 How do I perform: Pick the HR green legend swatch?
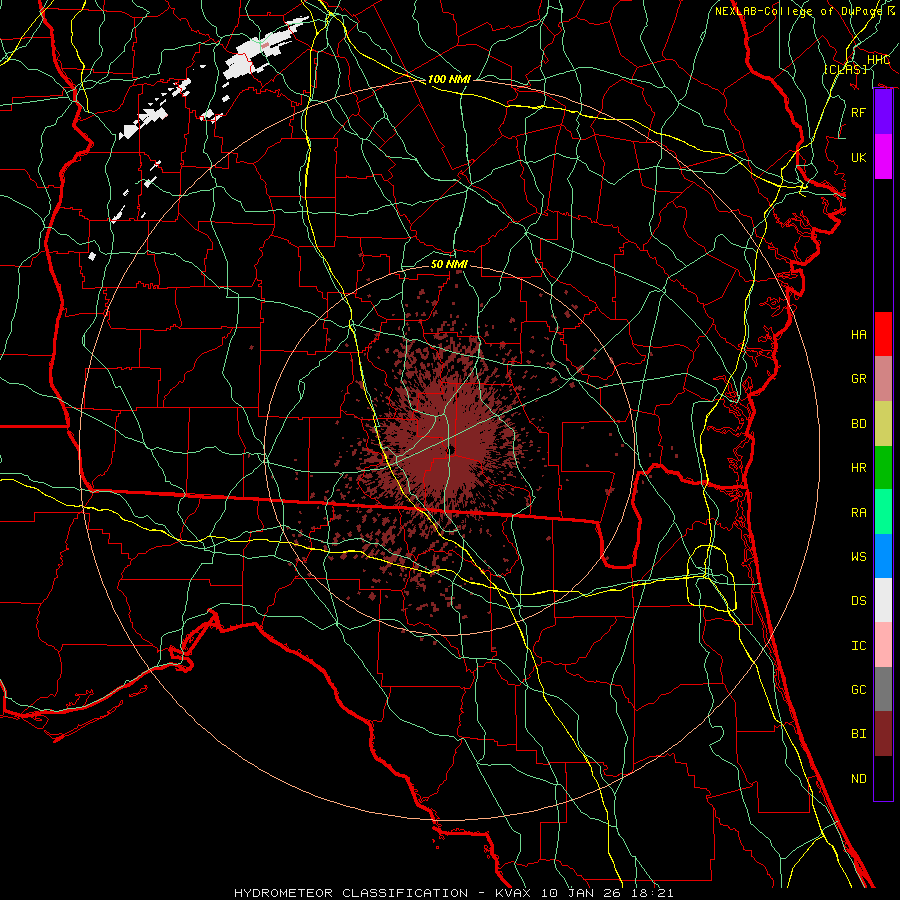click(883, 467)
